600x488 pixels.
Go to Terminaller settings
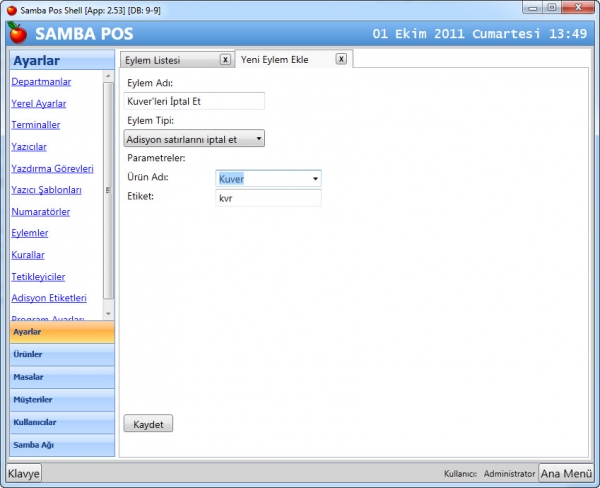(x=36, y=125)
